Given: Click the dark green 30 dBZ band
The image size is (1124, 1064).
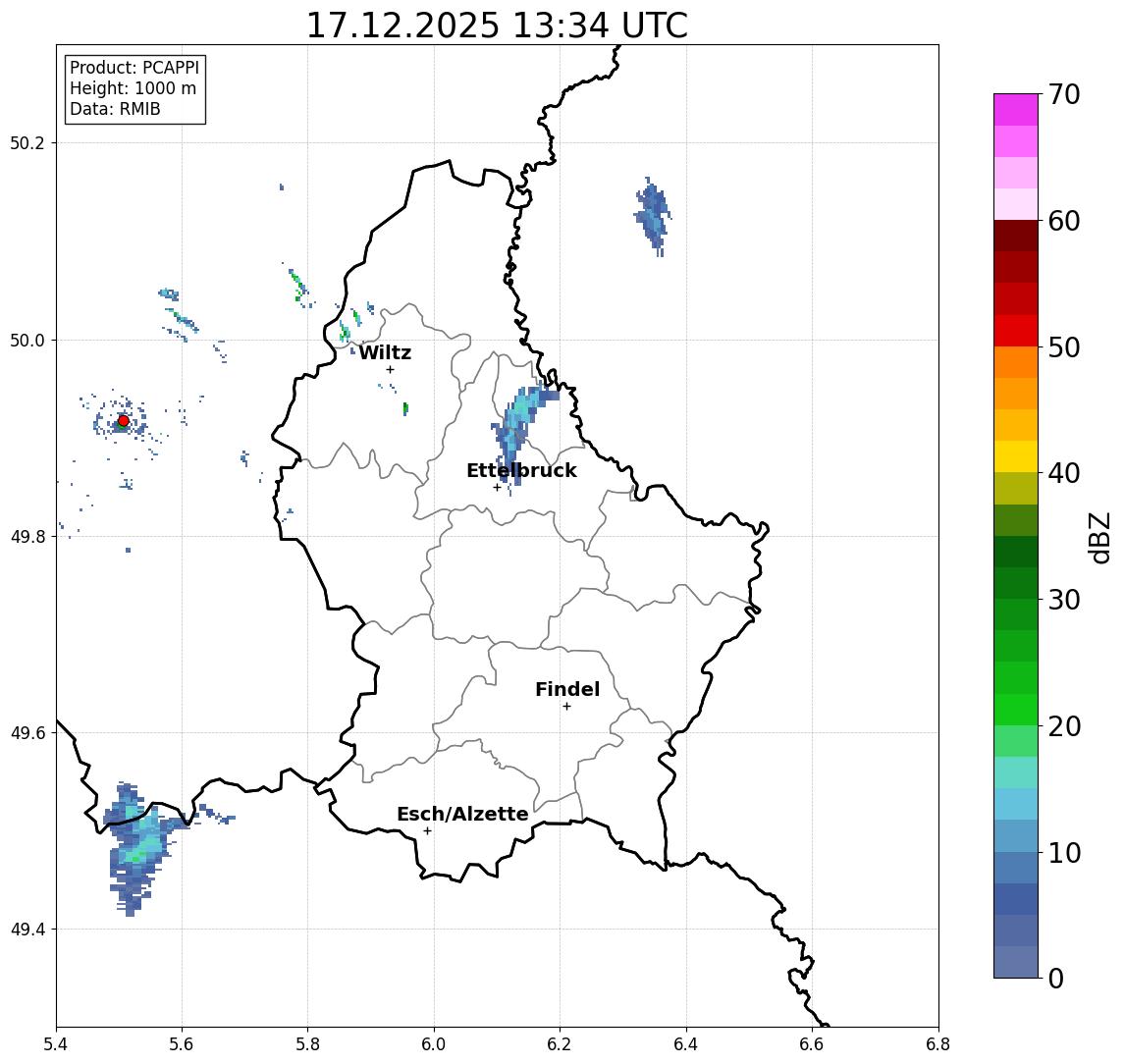Looking at the screenshot, I should point(1015,583).
